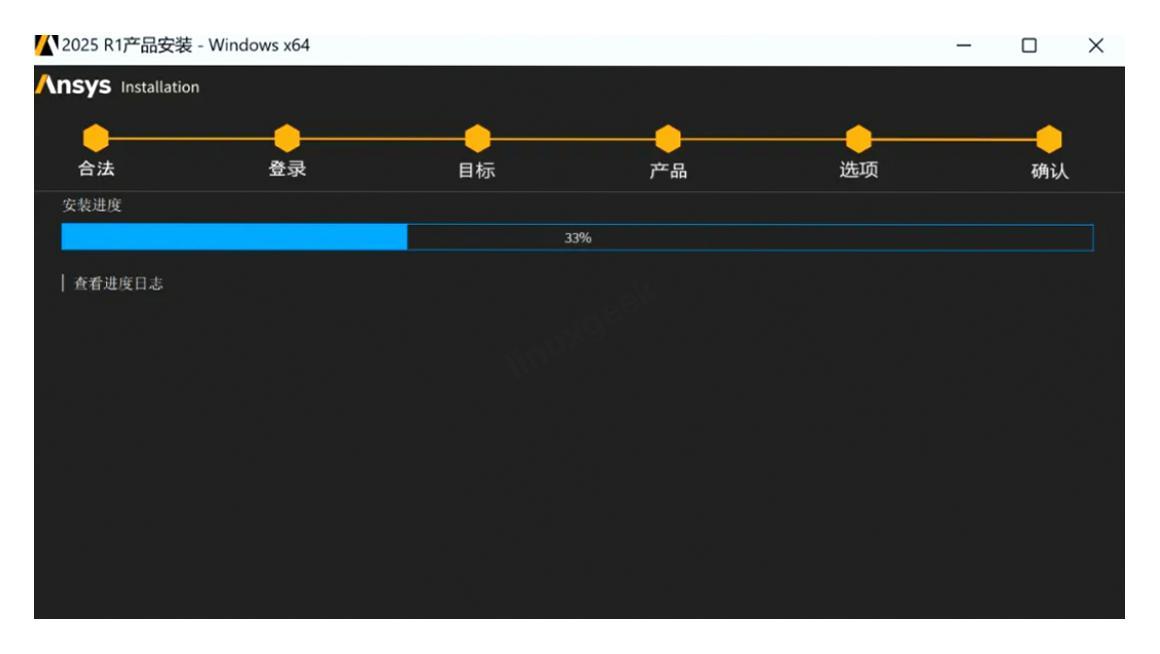The height and width of the screenshot is (654, 1160).
Task: Maximize the installer window
Action: [x=1029, y=45]
